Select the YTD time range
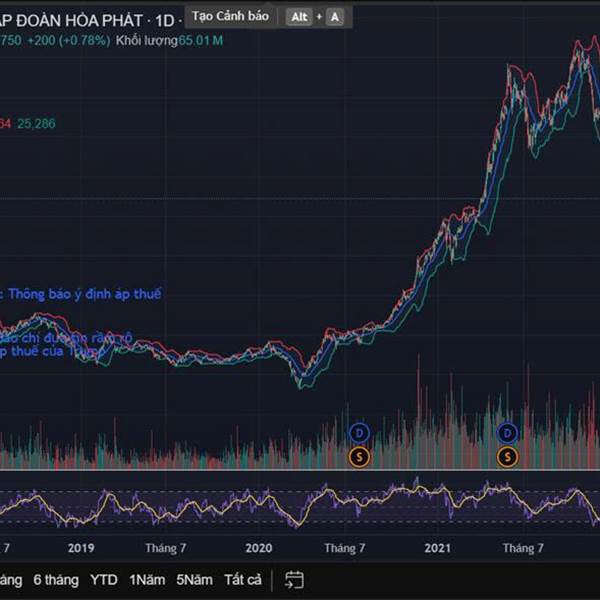 point(104,580)
